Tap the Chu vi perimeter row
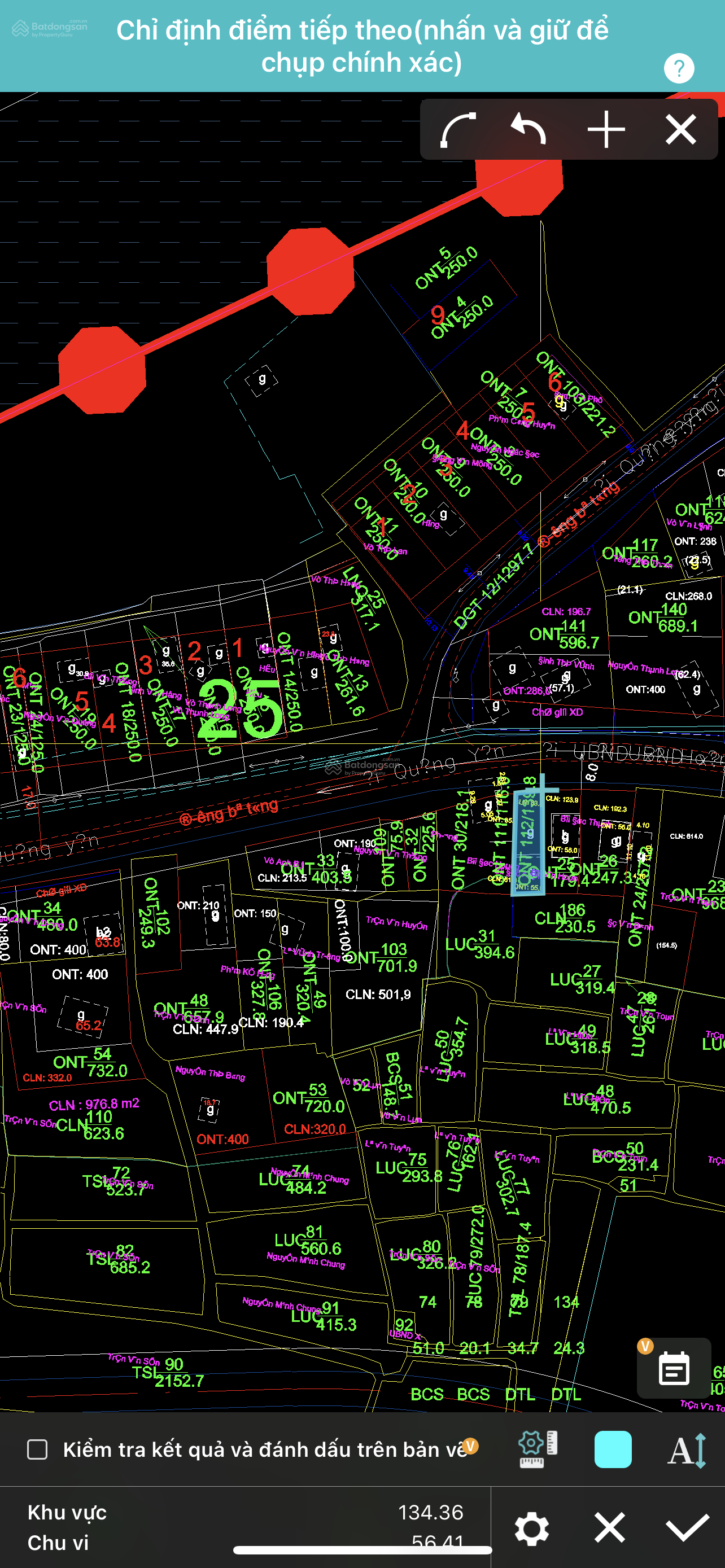 [58, 1543]
